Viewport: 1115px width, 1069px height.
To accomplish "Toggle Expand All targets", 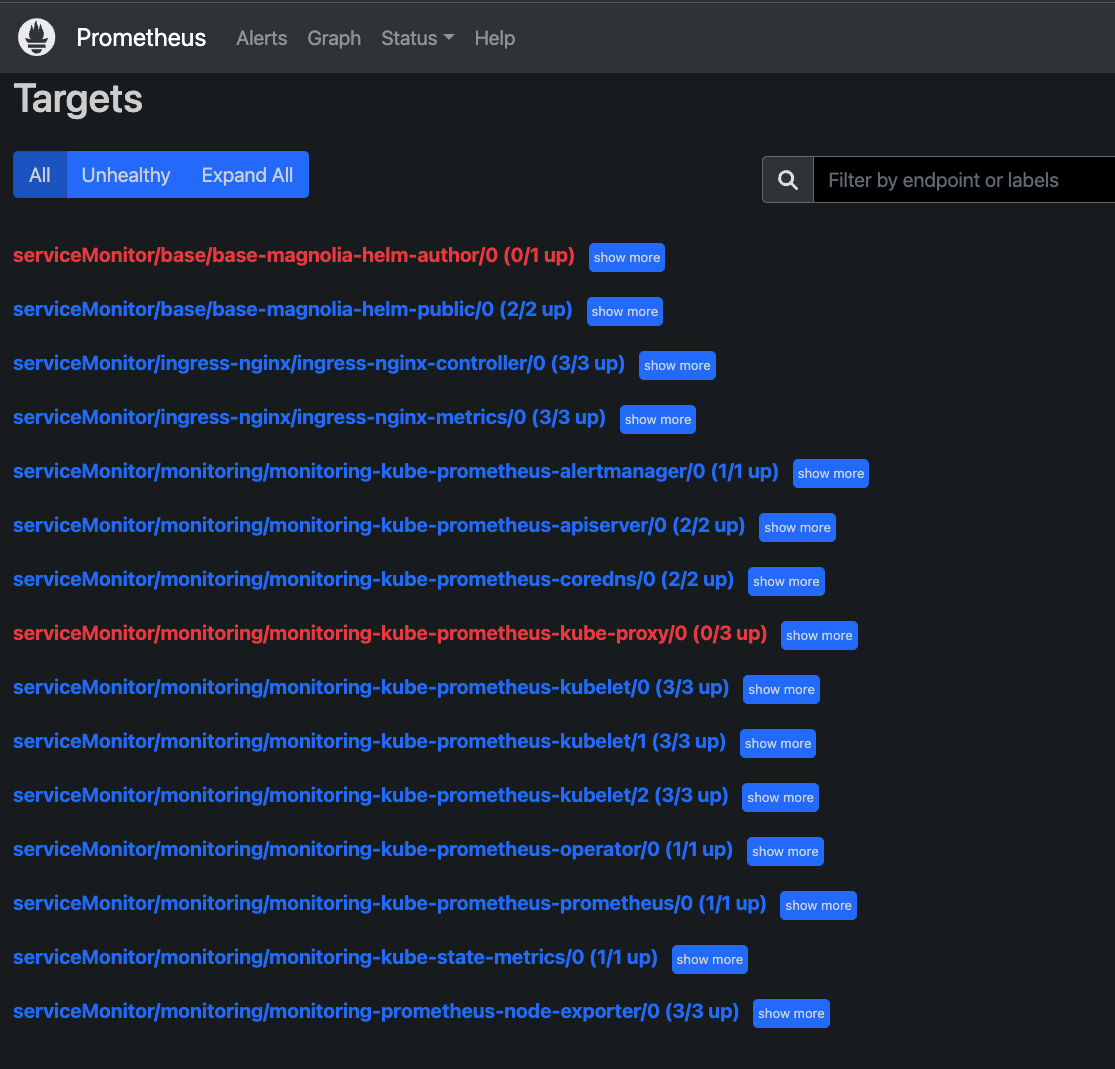I will pos(247,175).
